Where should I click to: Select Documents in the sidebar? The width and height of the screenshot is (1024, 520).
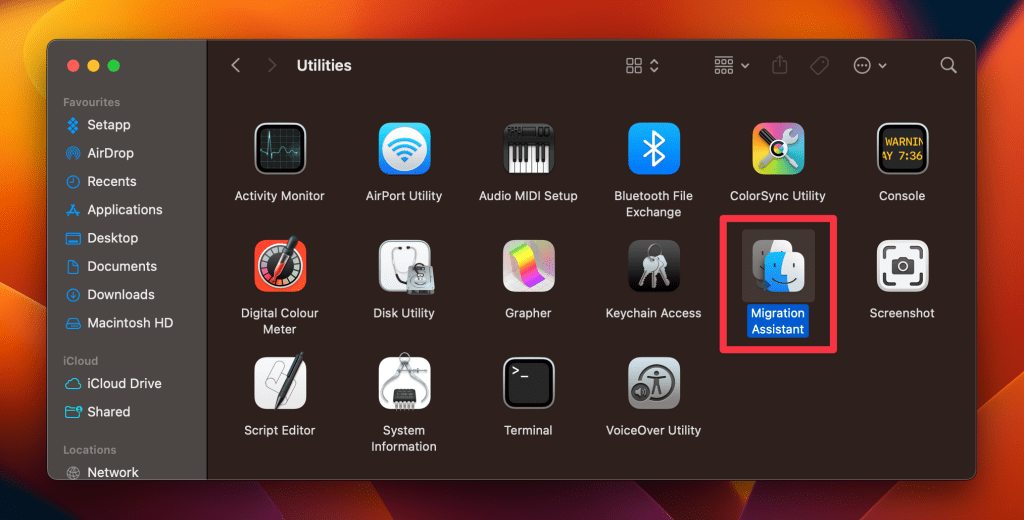pos(111,267)
